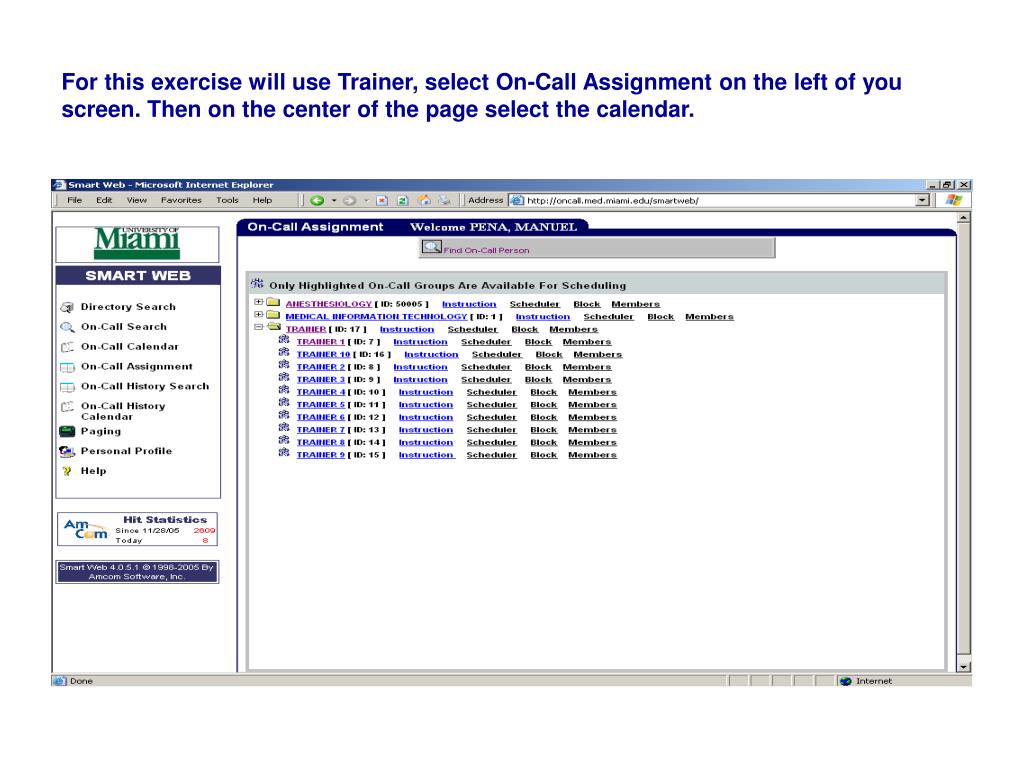The height and width of the screenshot is (768, 1024).
Task: Click the open TRAINER folder icon
Action: tap(274, 327)
